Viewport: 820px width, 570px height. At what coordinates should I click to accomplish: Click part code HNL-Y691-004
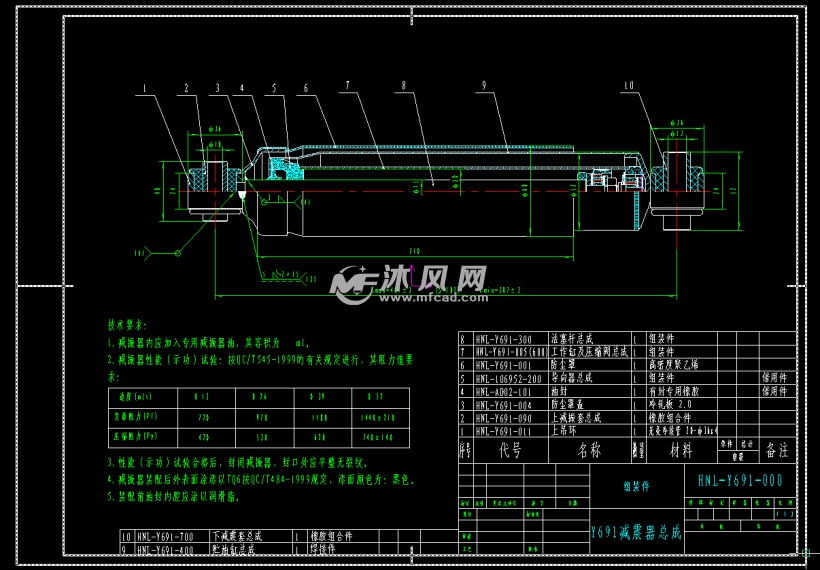[x=503, y=405]
